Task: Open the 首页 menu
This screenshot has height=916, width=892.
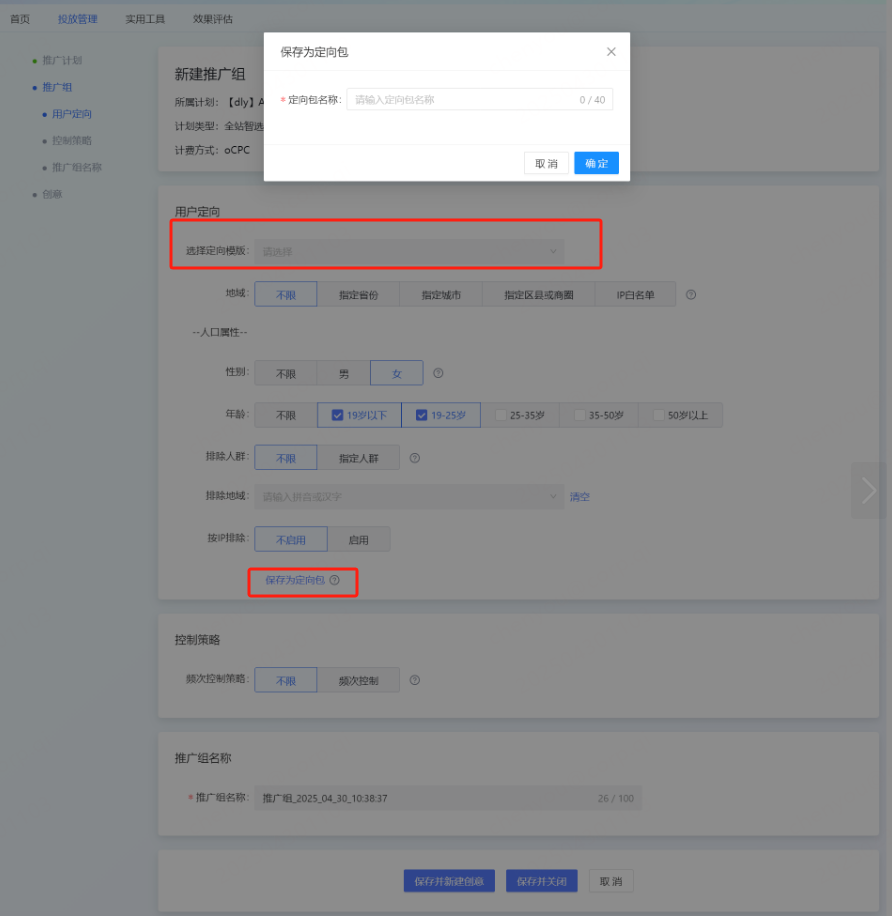Action: (x=20, y=19)
